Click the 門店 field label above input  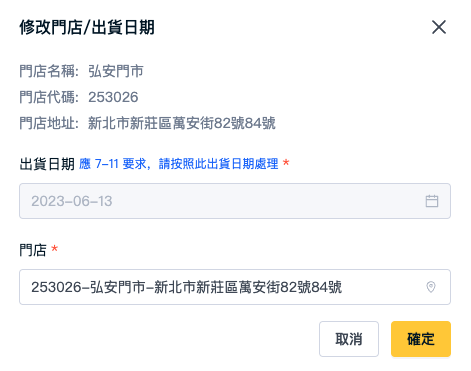33,250
